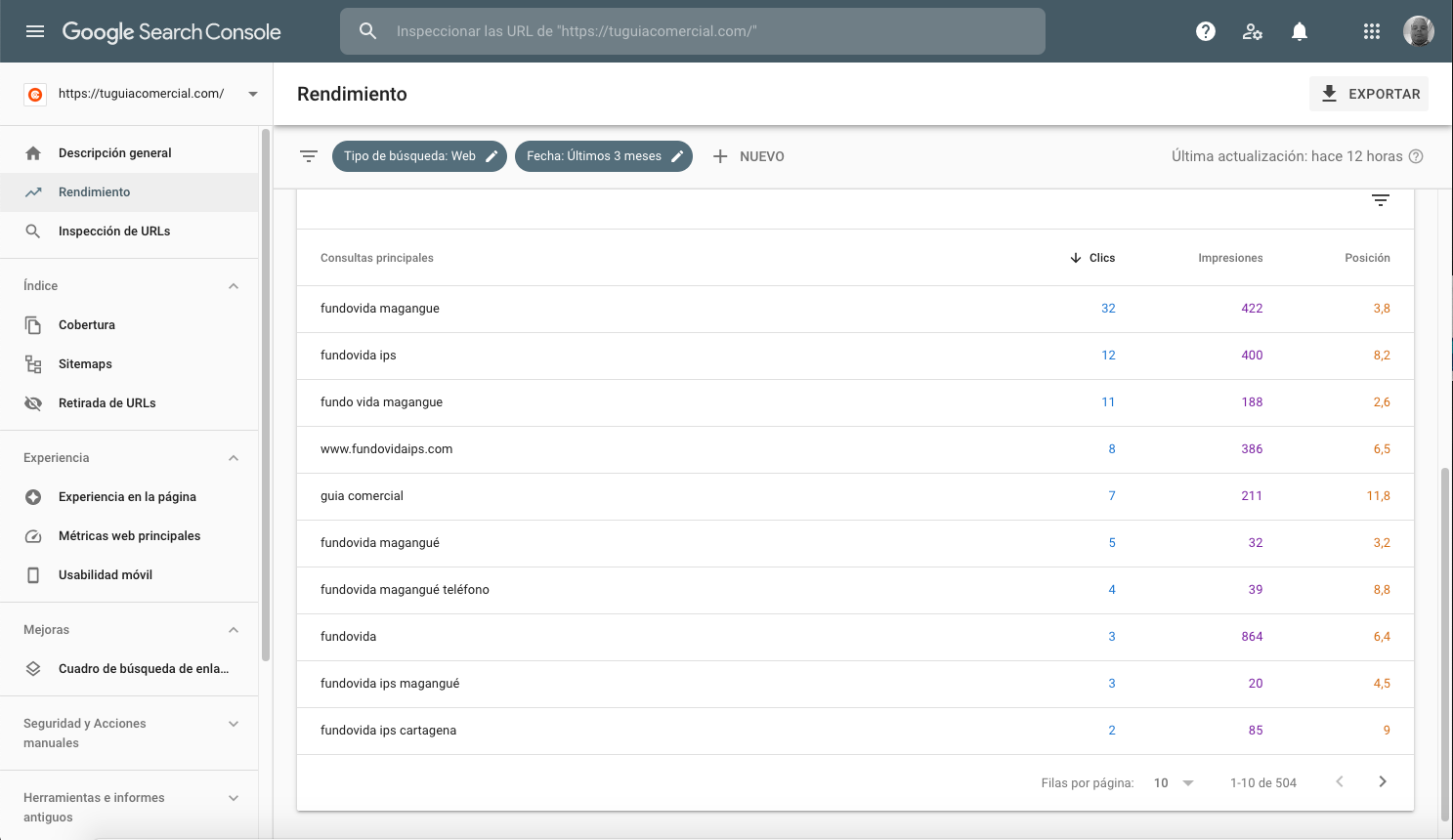This screenshot has width=1453, height=840.
Task: Open the notifications bell
Action: click(x=1300, y=31)
